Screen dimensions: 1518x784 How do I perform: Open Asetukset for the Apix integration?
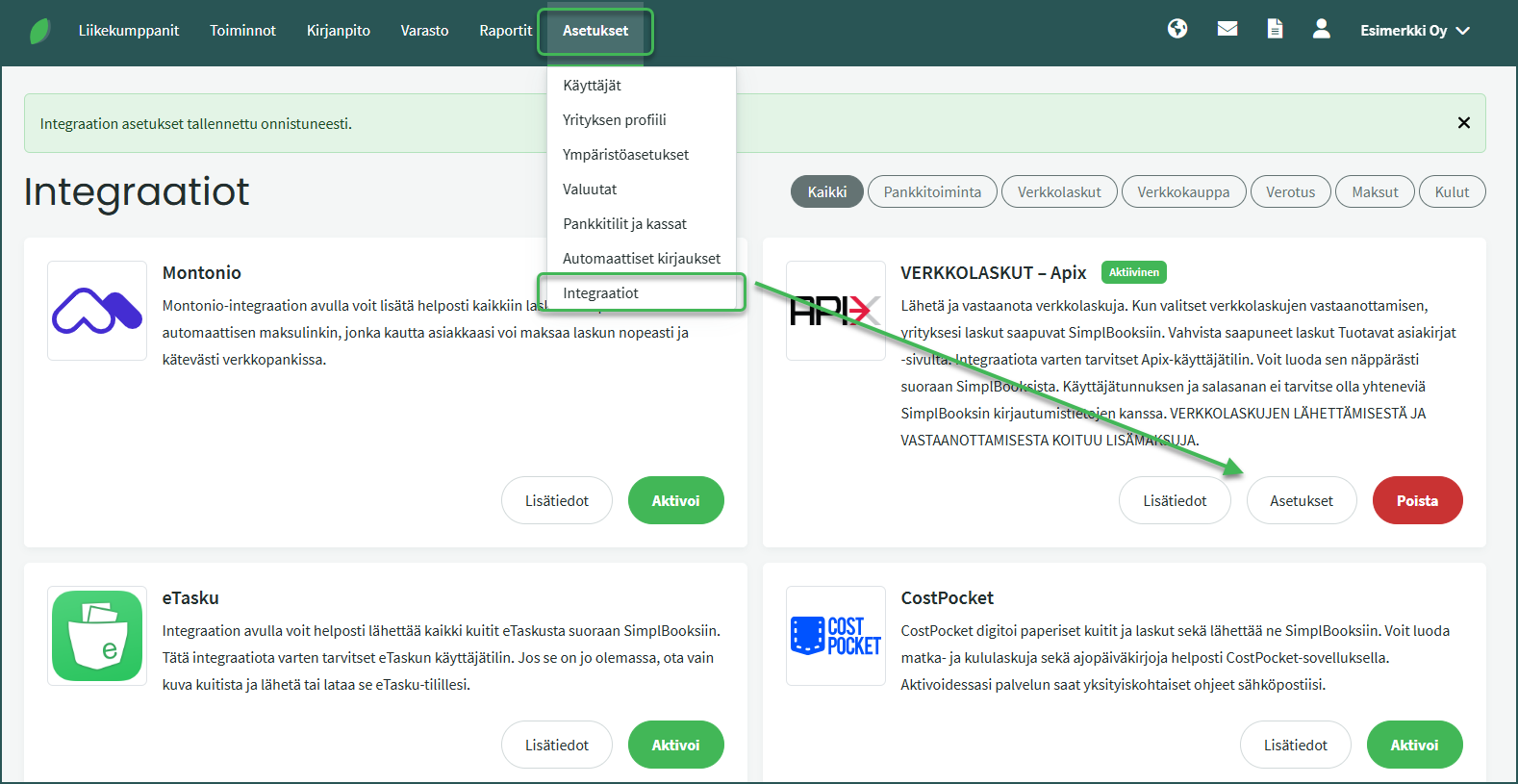click(1301, 501)
